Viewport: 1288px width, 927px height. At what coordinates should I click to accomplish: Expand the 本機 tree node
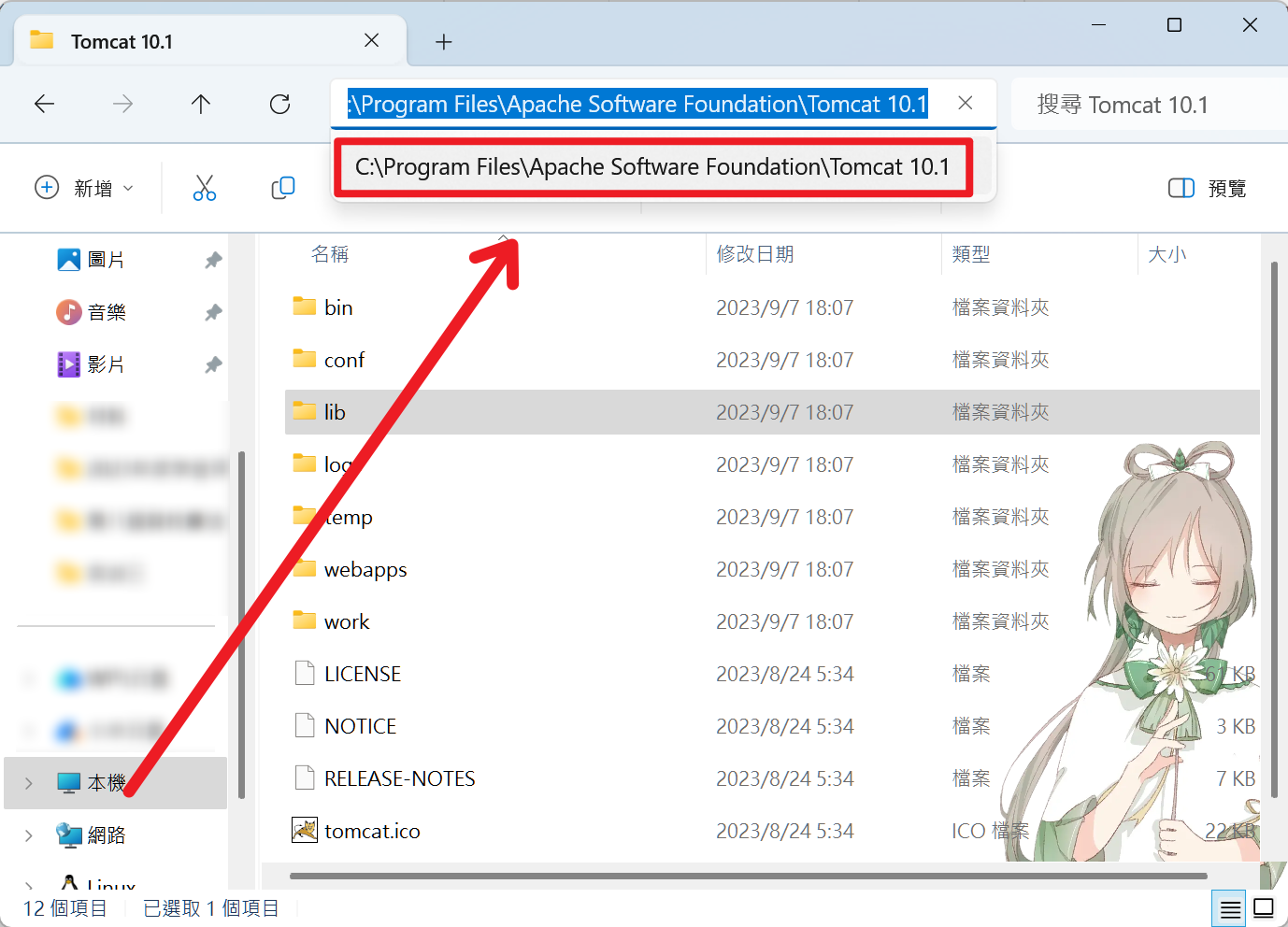[29, 783]
